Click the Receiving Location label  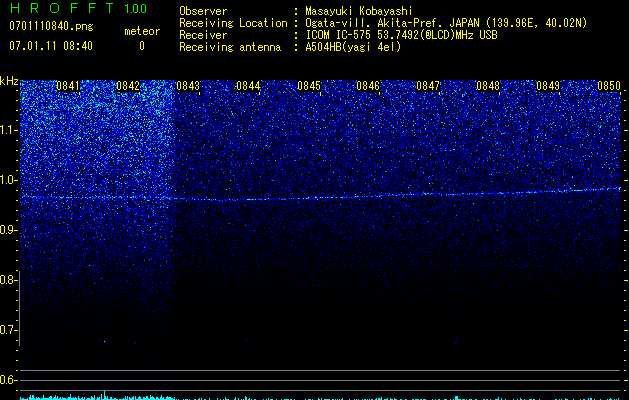(233, 23)
